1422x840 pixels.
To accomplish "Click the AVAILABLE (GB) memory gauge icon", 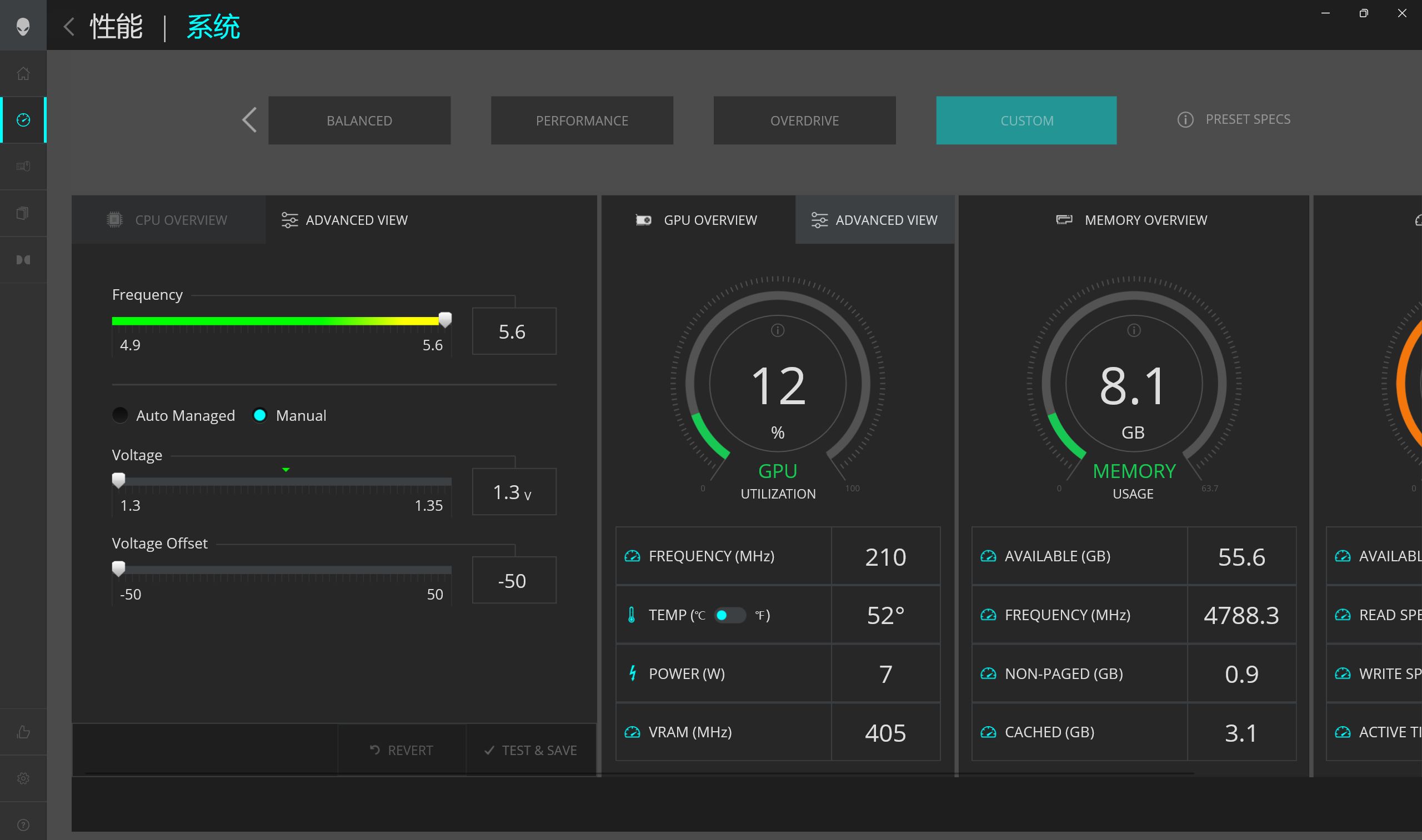I will 988,556.
